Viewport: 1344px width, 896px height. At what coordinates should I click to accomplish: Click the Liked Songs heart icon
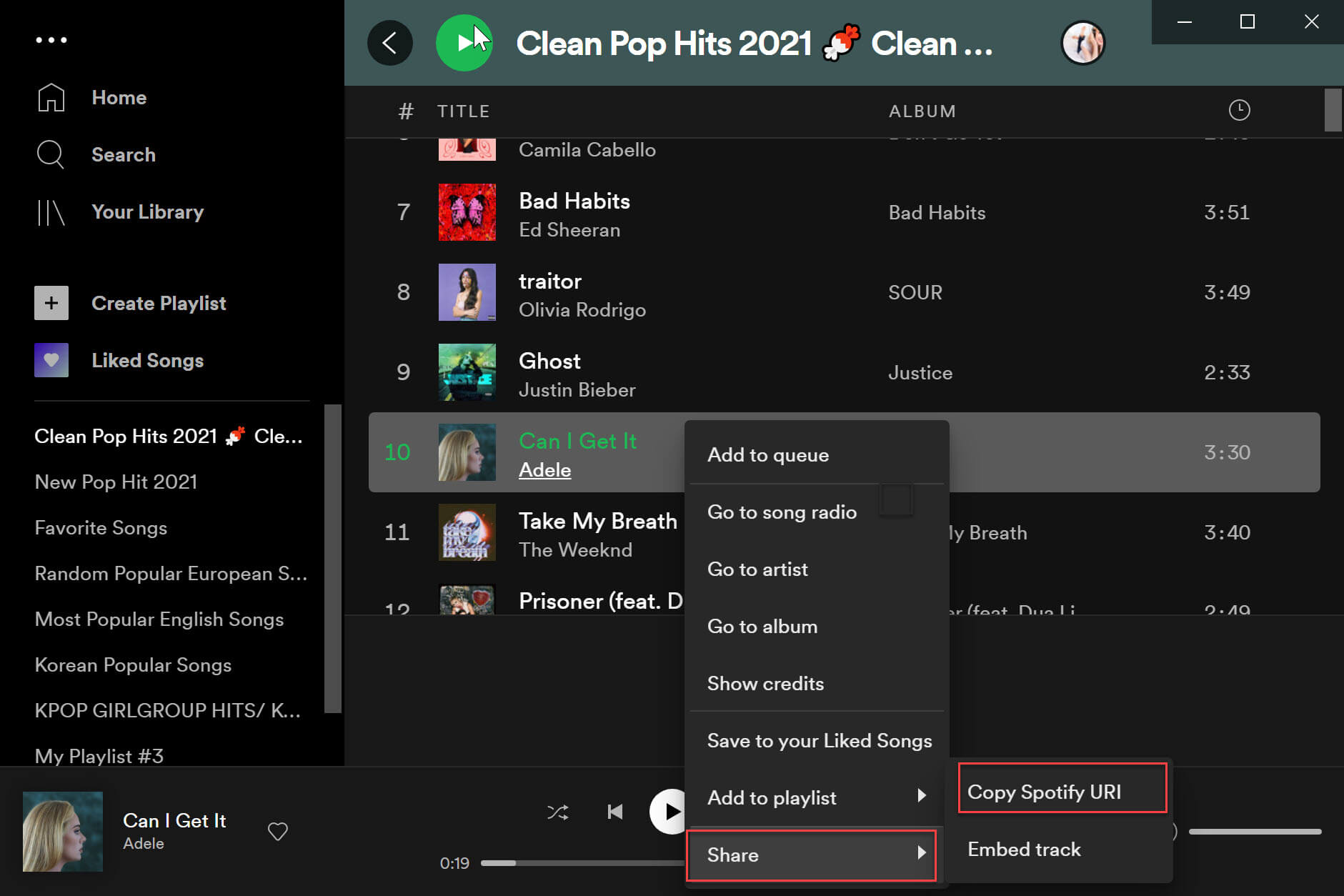click(x=51, y=360)
